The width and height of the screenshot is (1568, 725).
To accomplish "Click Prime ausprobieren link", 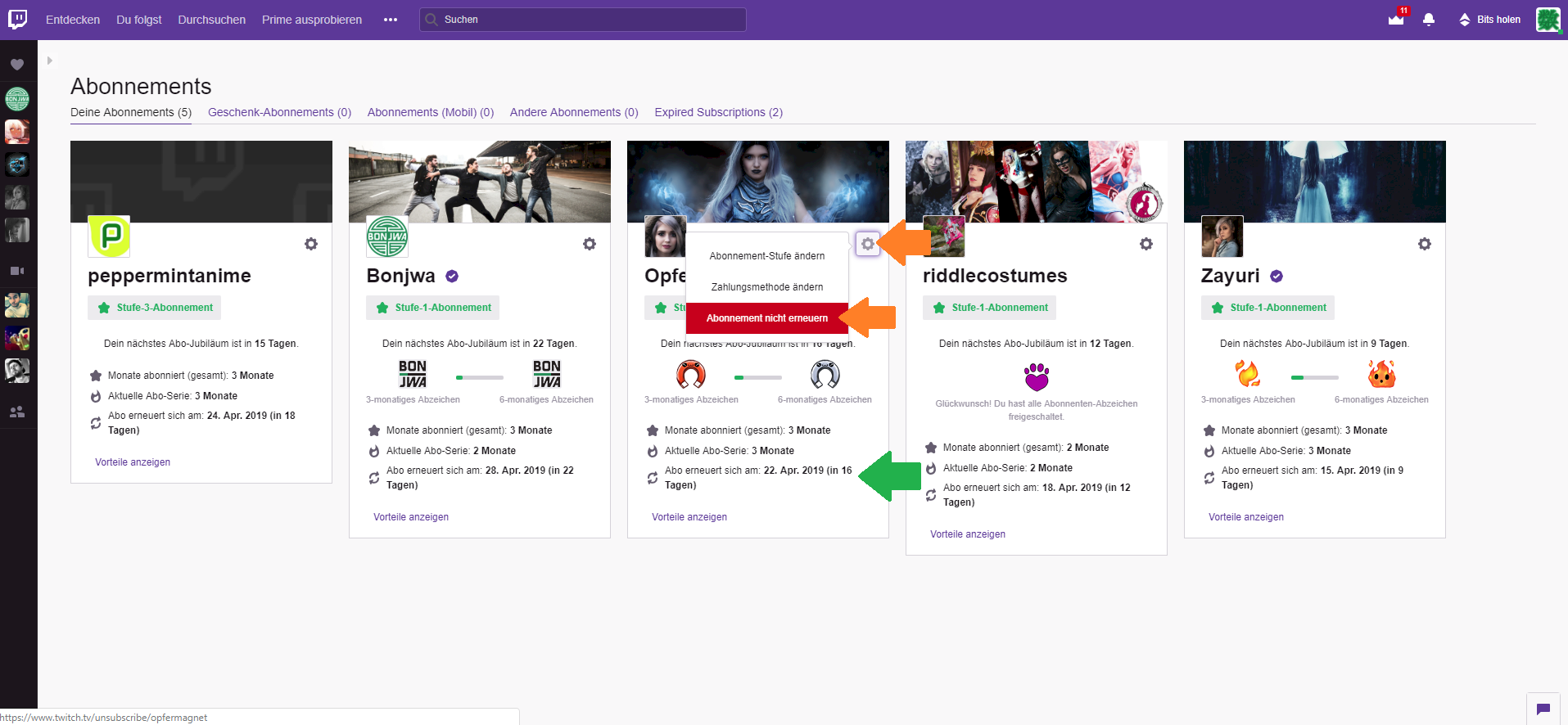I will [x=312, y=20].
